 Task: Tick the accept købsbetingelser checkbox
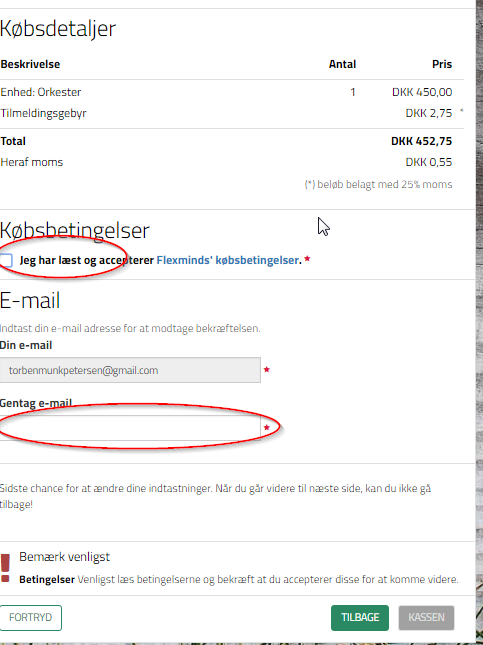point(6,260)
